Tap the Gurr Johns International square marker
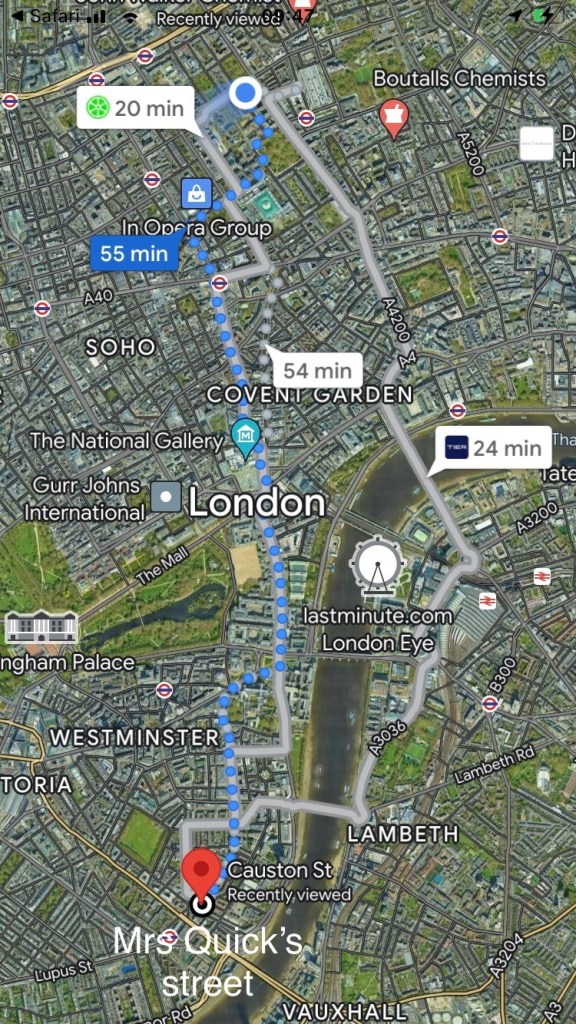Viewport: 576px width, 1024px height. click(167, 498)
